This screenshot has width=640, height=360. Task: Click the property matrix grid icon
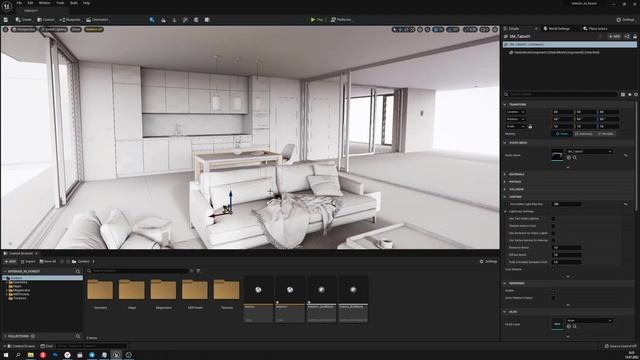[x=623, y=94]
